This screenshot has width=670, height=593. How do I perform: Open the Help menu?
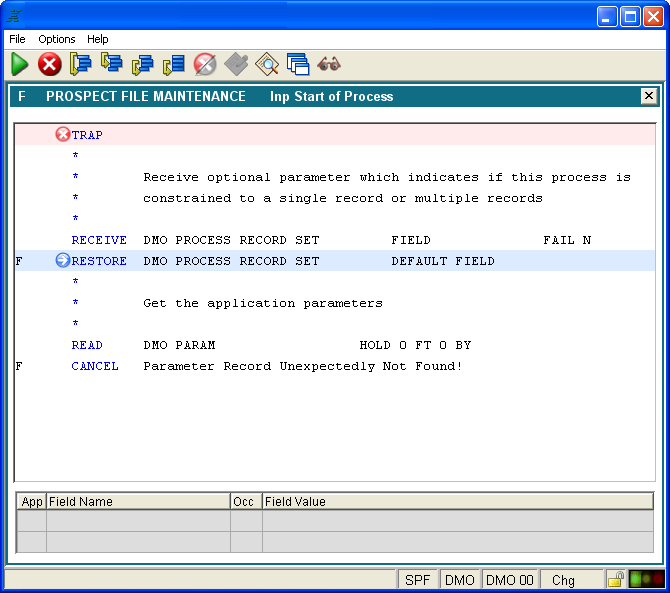click(x=98, y=39)
